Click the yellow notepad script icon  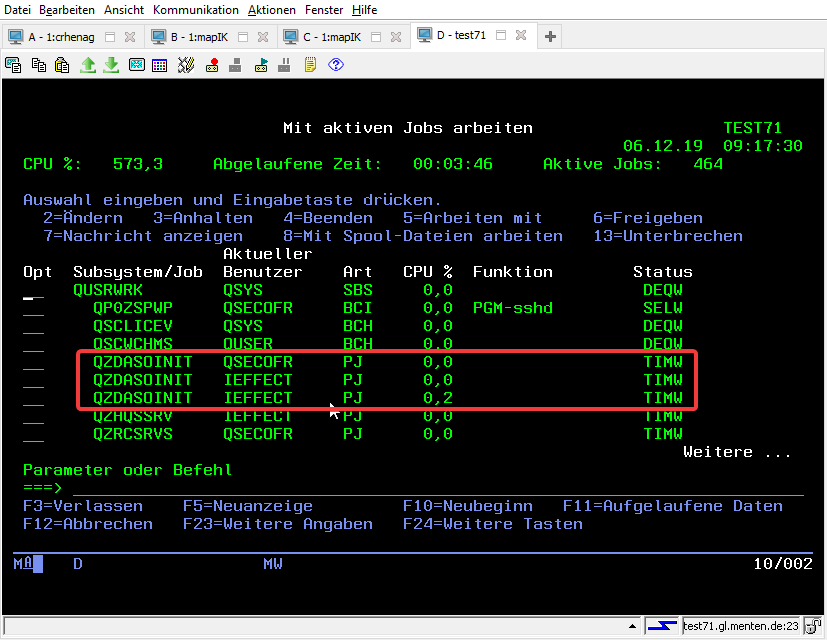(311, 65)
